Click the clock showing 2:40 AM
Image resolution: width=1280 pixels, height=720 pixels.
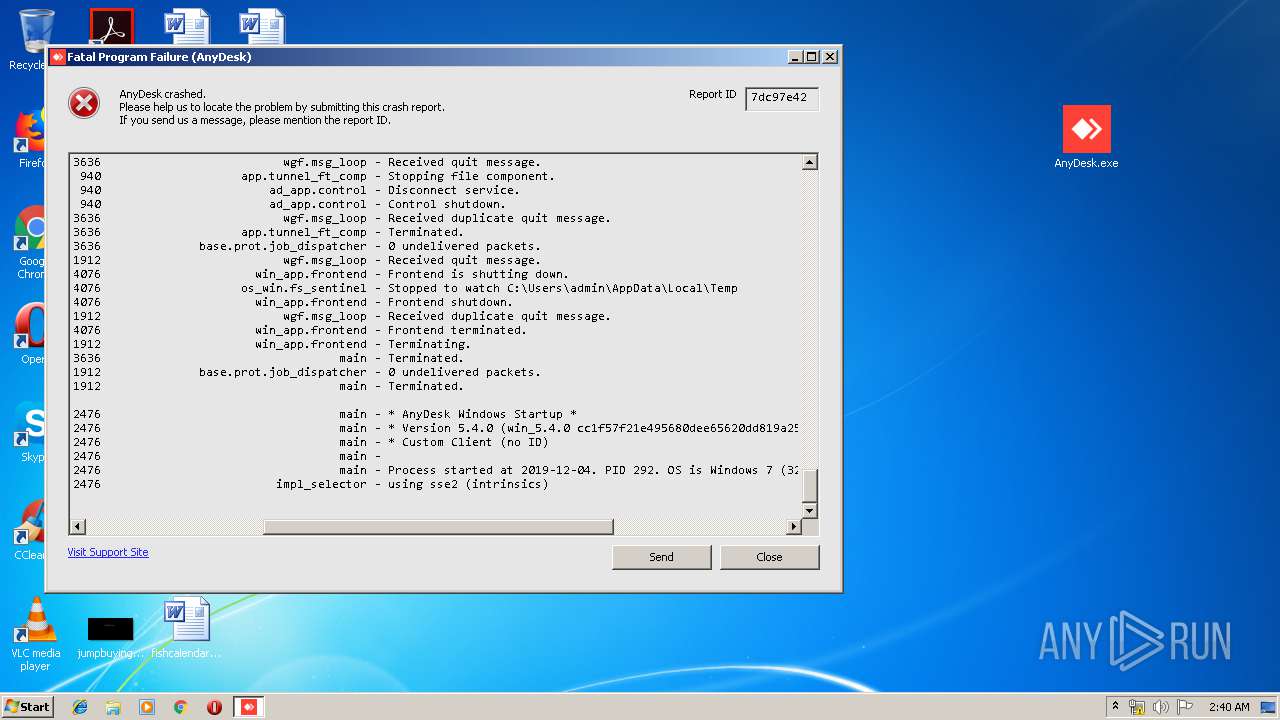point(1229,707)
